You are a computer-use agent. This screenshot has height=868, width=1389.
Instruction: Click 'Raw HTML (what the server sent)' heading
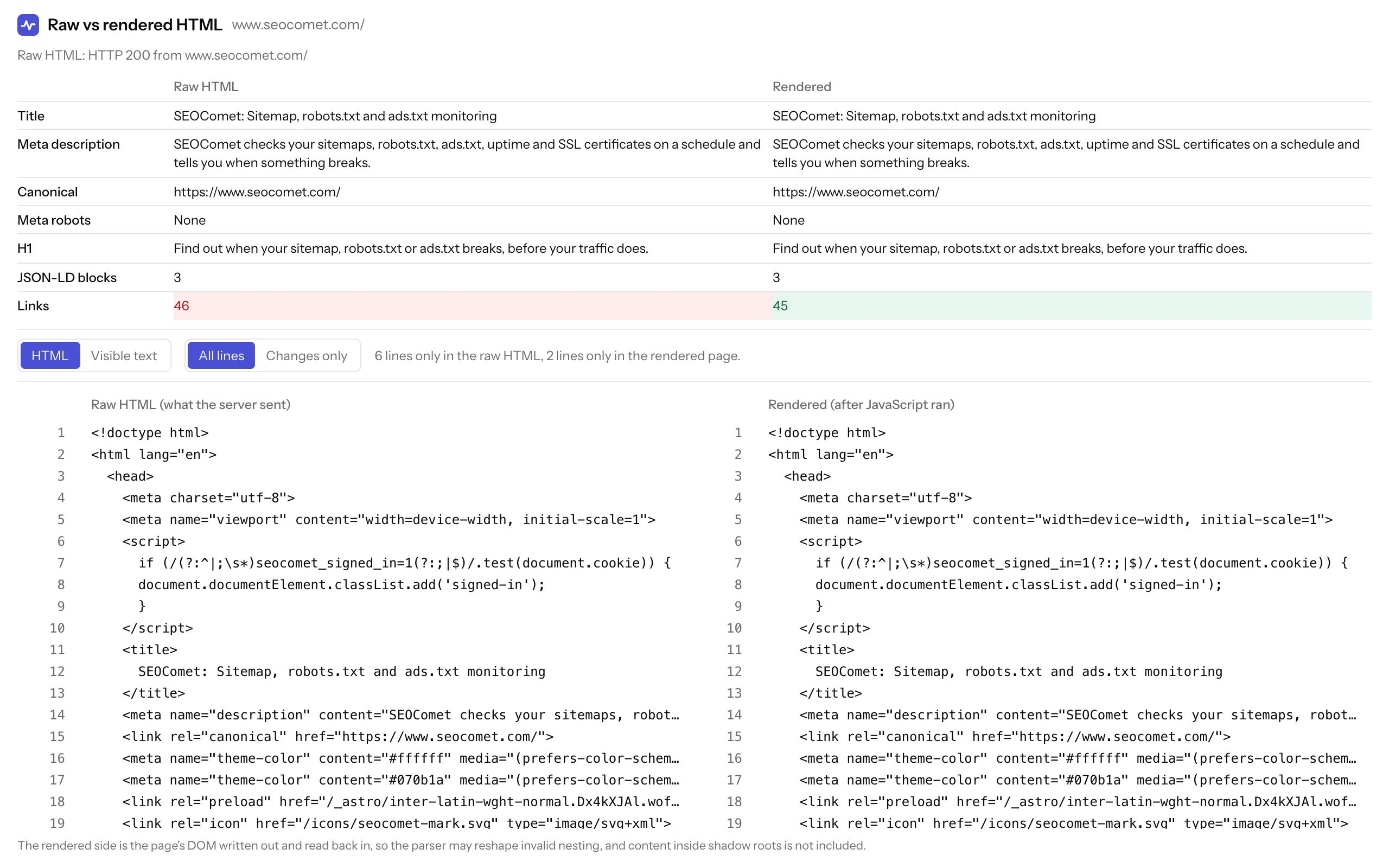(190, 404)
